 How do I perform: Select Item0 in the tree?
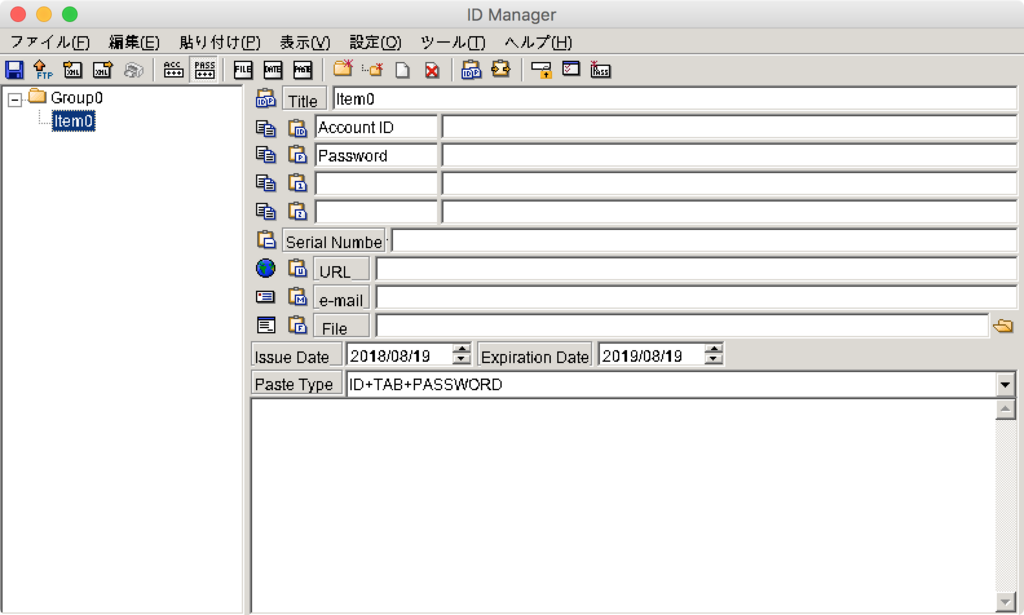(x=73, y=121)
